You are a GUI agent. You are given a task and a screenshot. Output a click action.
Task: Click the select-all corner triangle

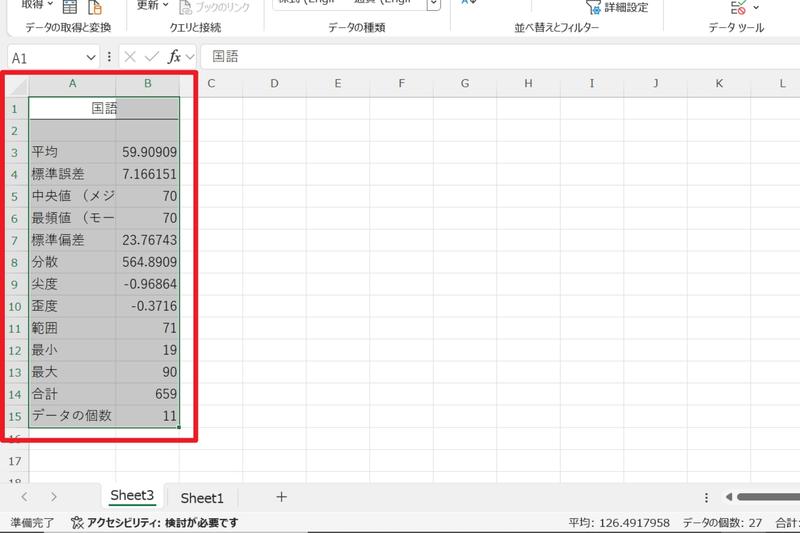pos(18,86)
